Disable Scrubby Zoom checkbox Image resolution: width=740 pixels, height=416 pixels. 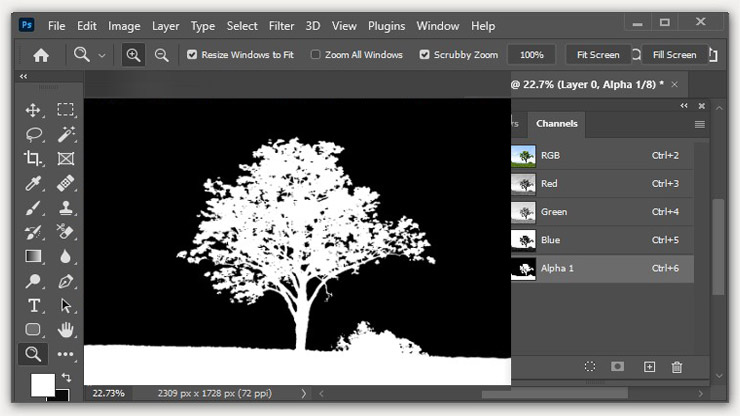click(424, 55)
